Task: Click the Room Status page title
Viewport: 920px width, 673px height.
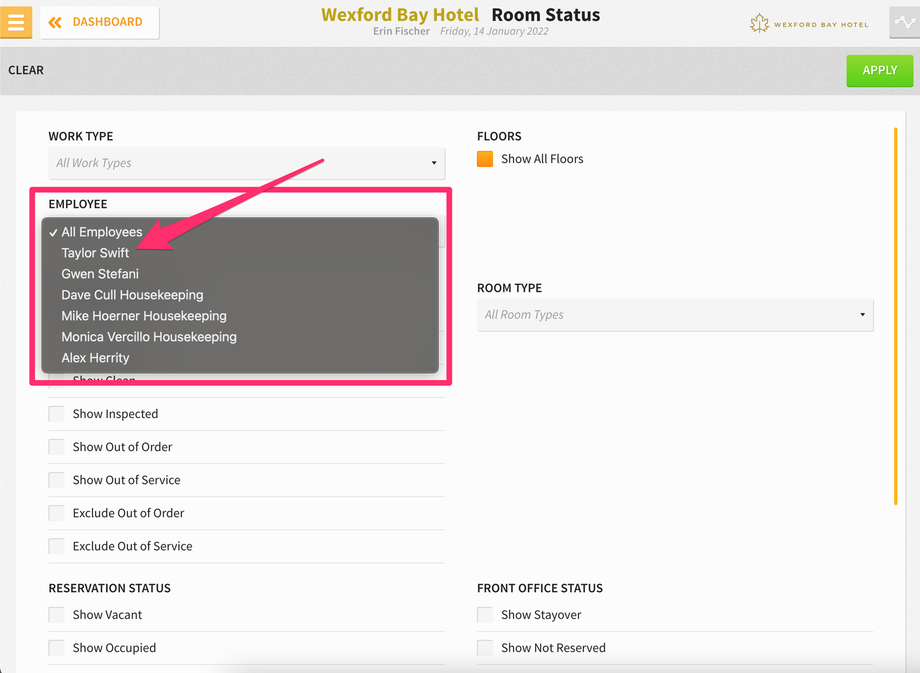Action: tap(546, 15)
